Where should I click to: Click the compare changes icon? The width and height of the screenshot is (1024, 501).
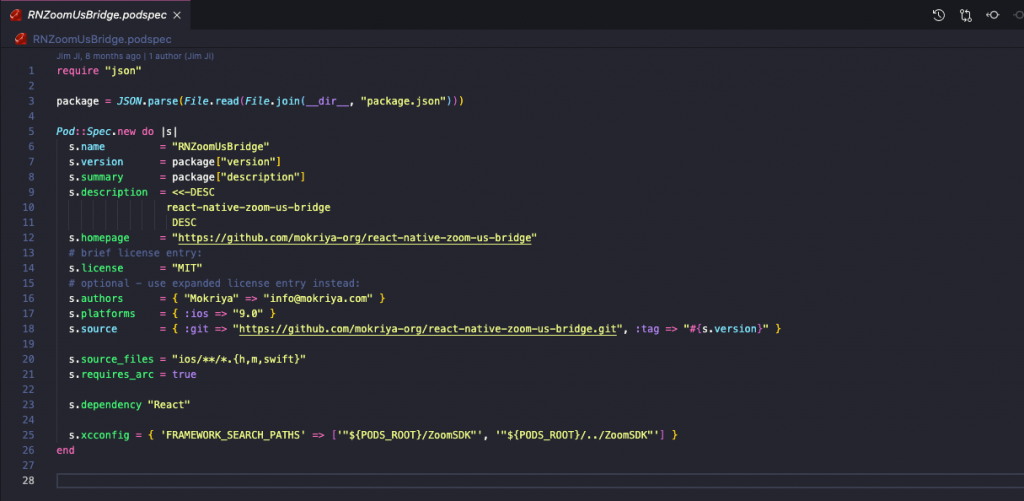click(x=965, y=15)
